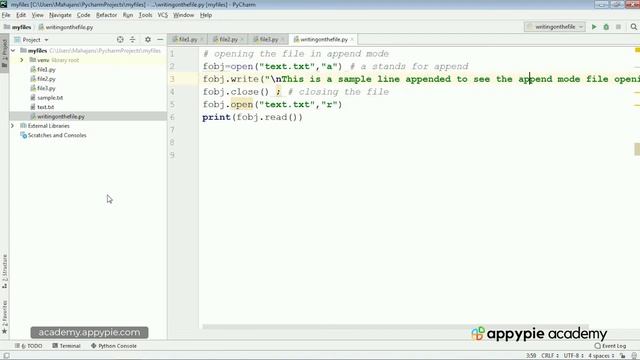Hide the Project panel with the minus icon
This screenshot has width=640, height=360.
(160, 40)
